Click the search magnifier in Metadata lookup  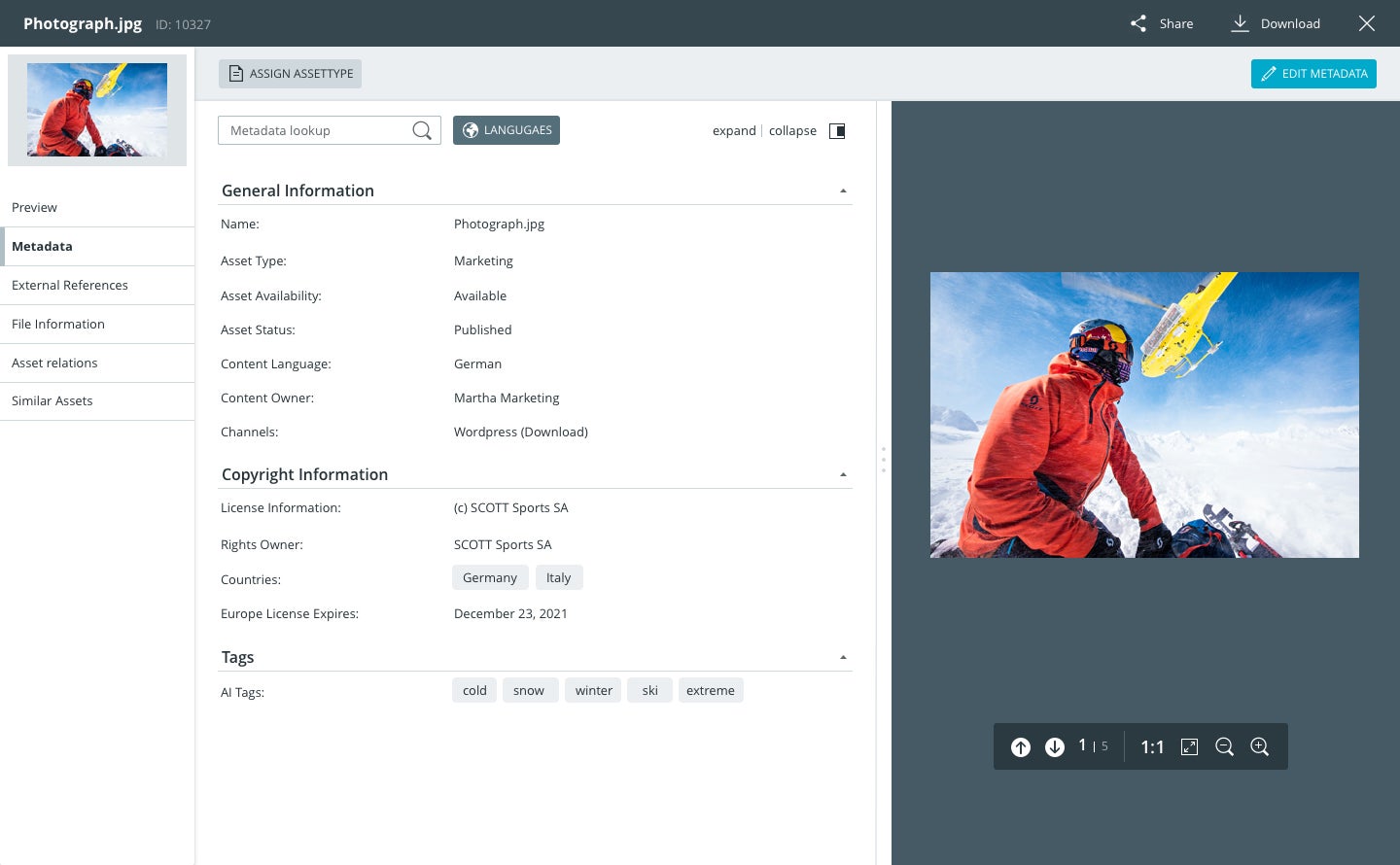click(422, 130)
